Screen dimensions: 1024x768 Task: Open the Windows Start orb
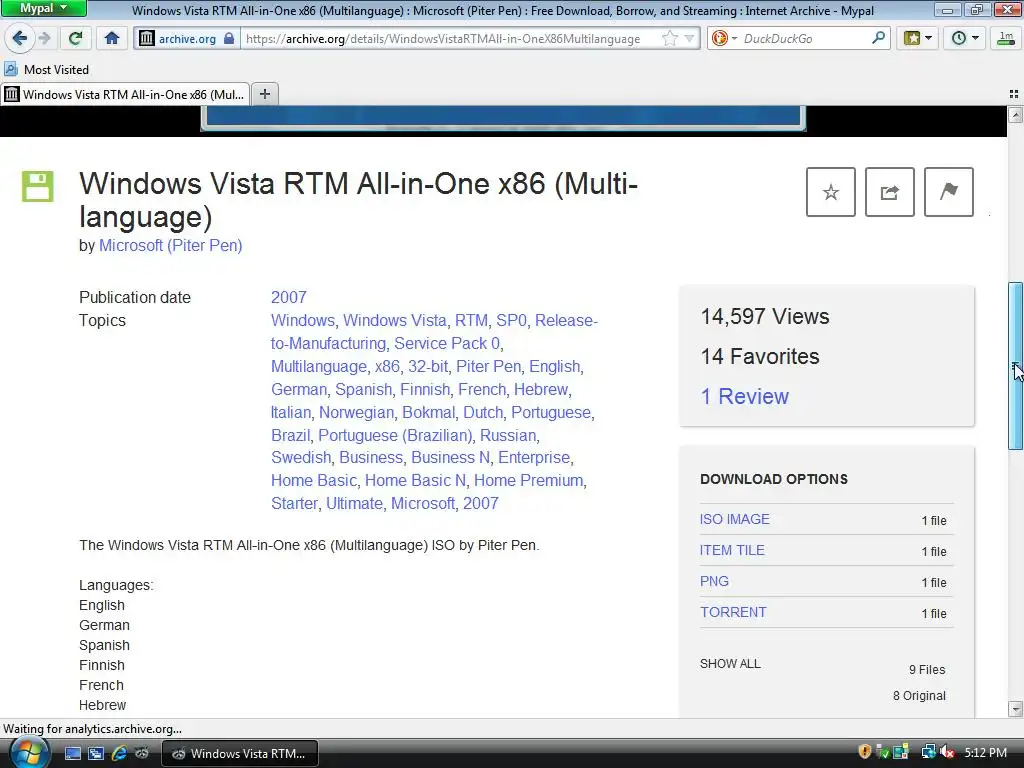[x=29, y=753]
